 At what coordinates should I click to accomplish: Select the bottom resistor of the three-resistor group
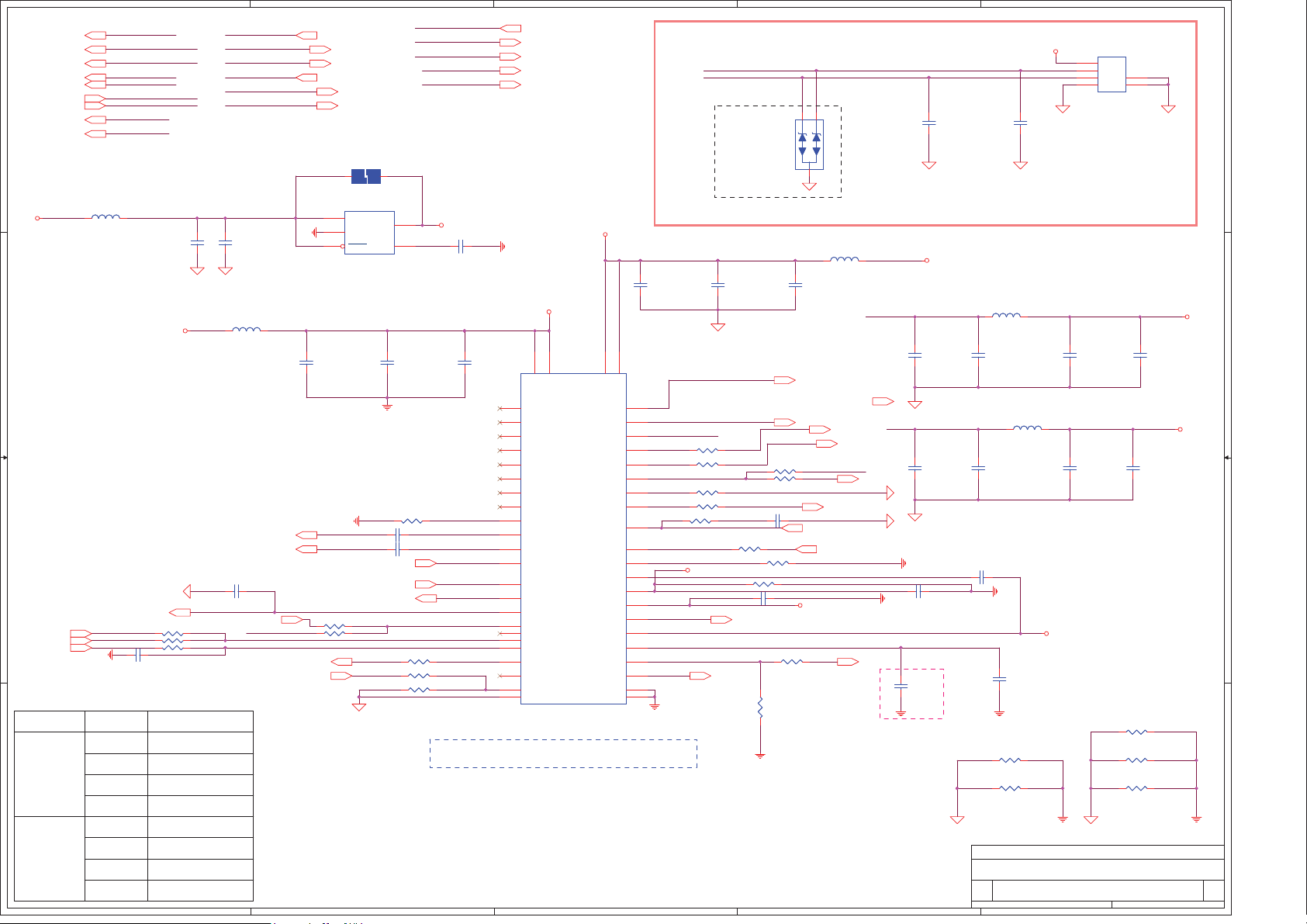(1136, 788)
